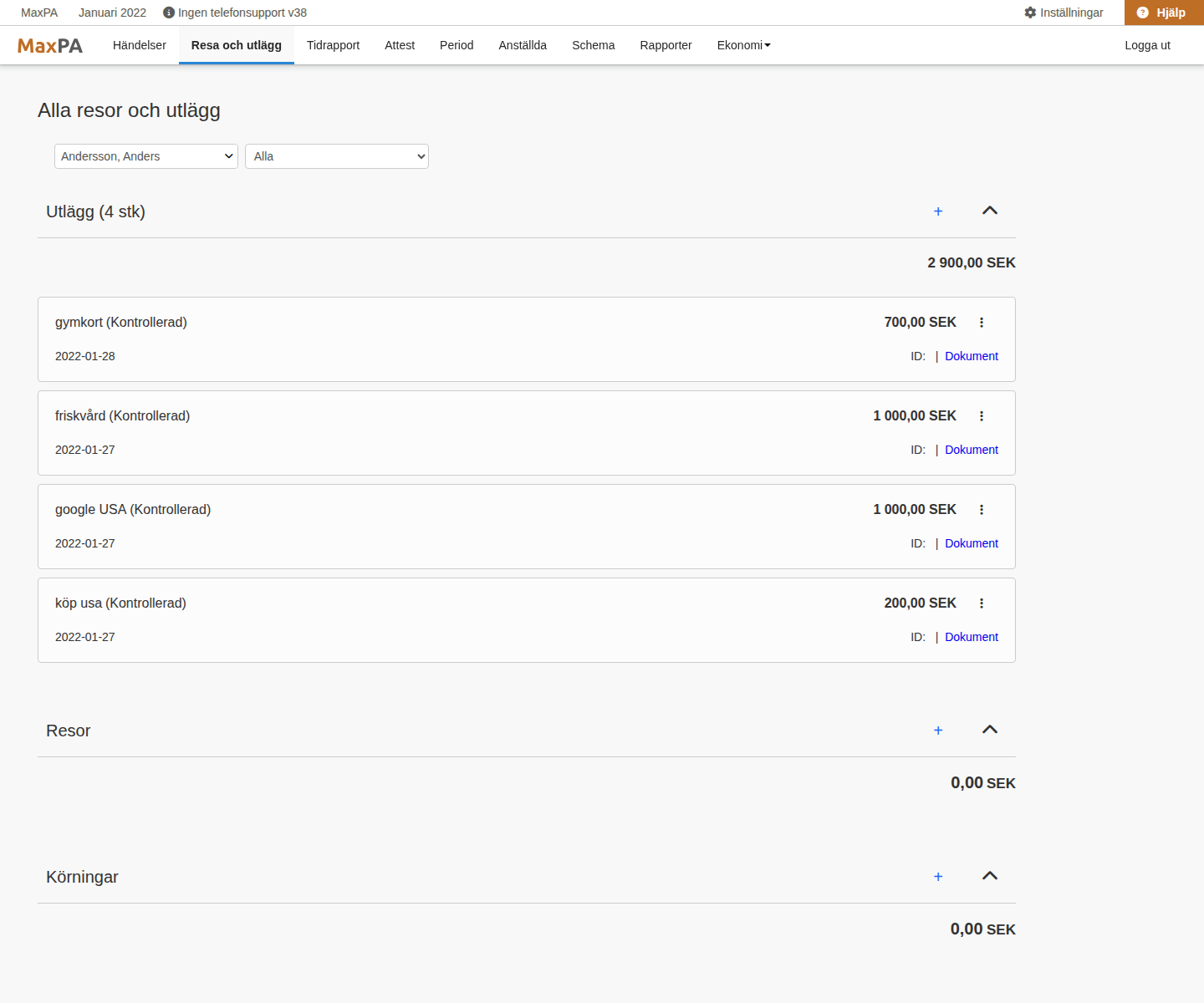This screenshot has height=1003, width=1204.
Task: Go to Anställda tab
Action: pyautogui.click(x=523, y=45)
